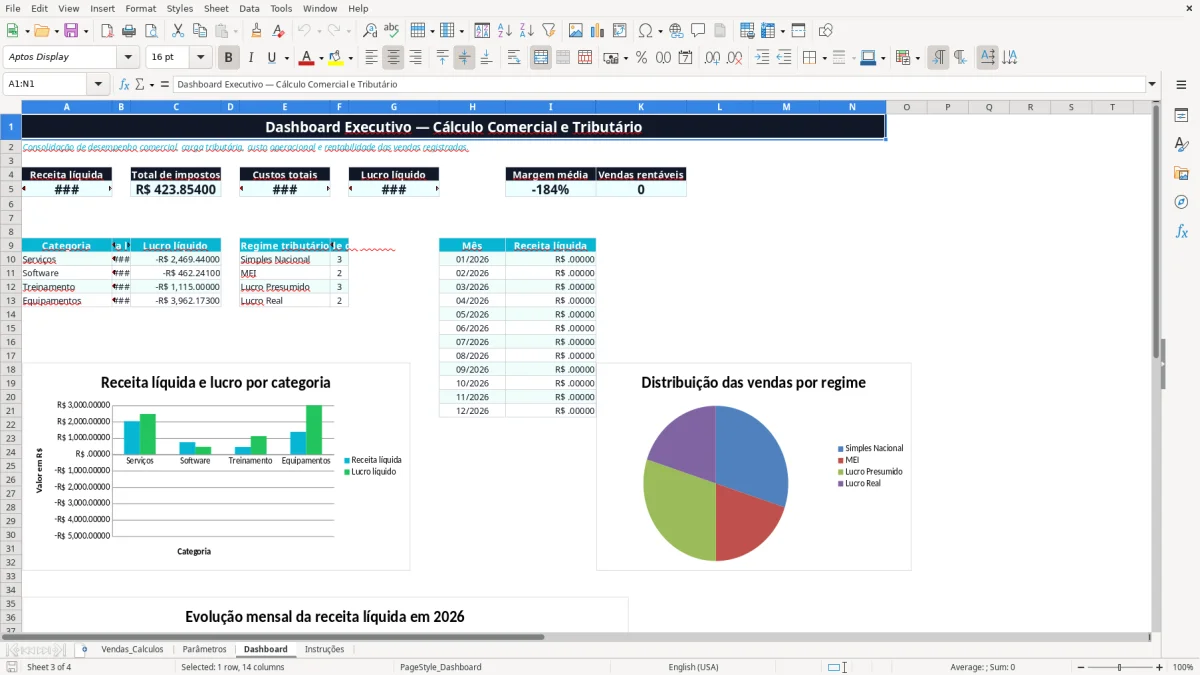Click Clear Direct Formatting icon
Screen dimensions: 1200x675
click(x=279, y=31)
